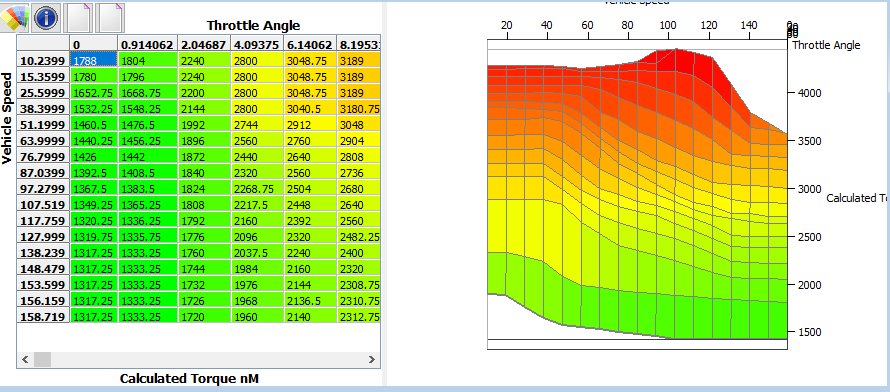Select the 117.759 row header
This screenshot has height=392, width=890.
click(x=43, y=220)
